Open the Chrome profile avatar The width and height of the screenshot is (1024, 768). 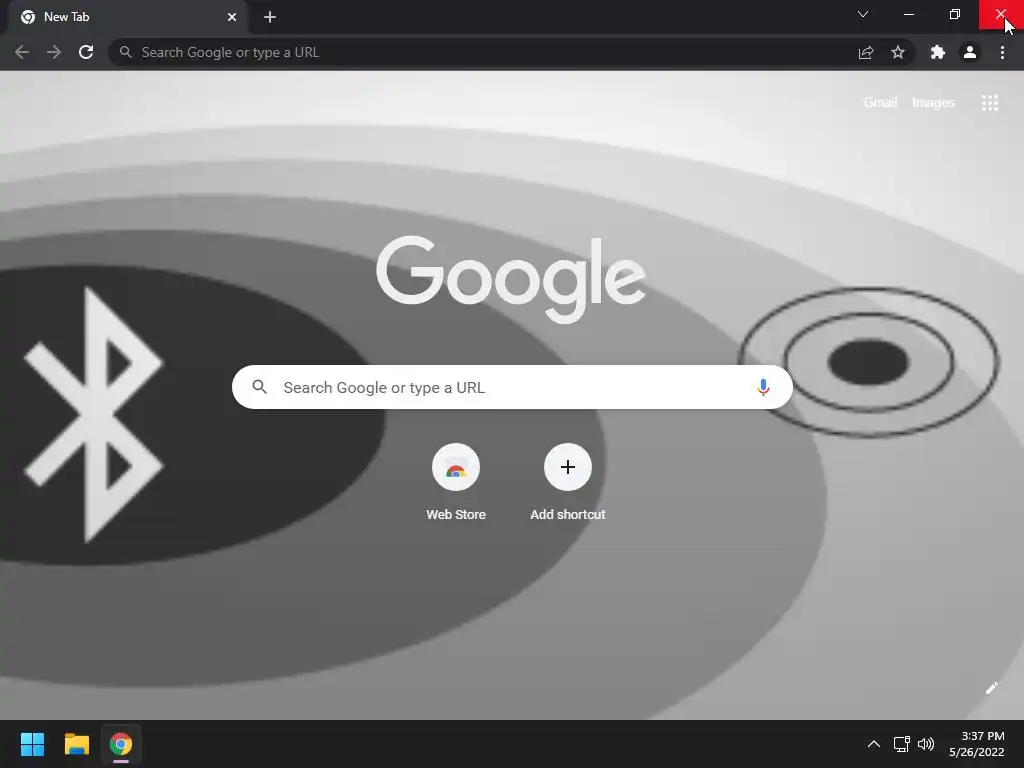coord(970,52)
